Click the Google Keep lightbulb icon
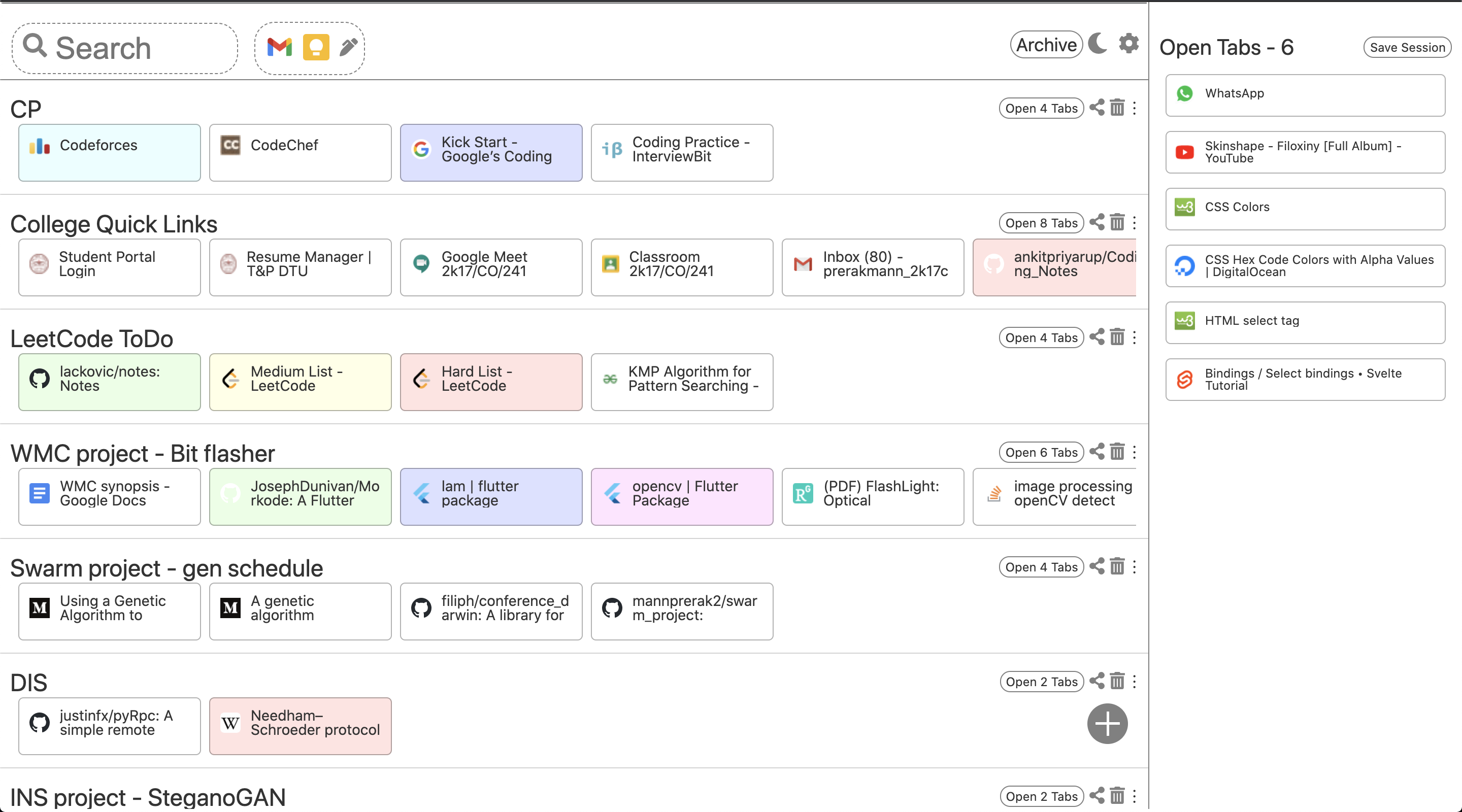 coord(316,47)
